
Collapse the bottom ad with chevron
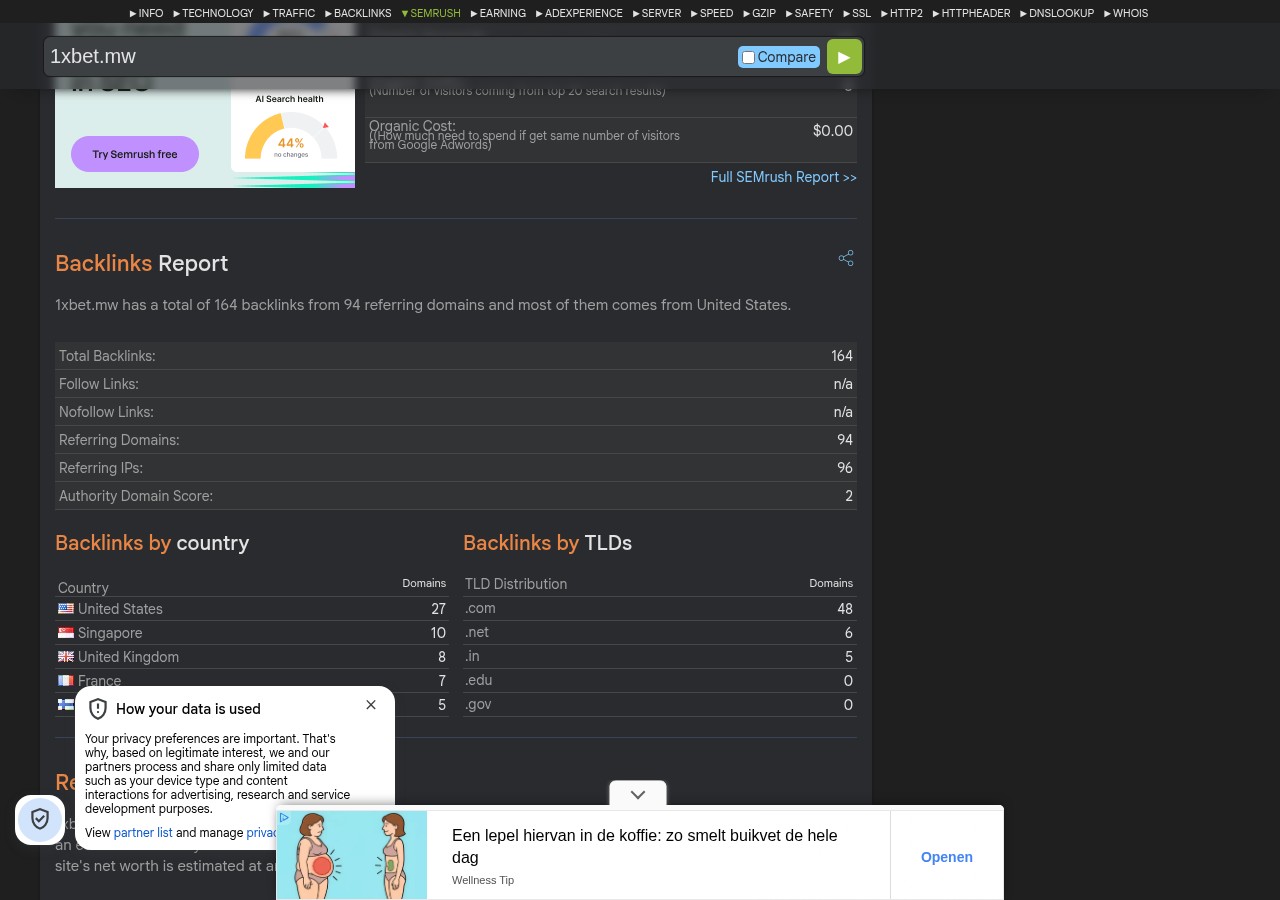tap(638, 794)
